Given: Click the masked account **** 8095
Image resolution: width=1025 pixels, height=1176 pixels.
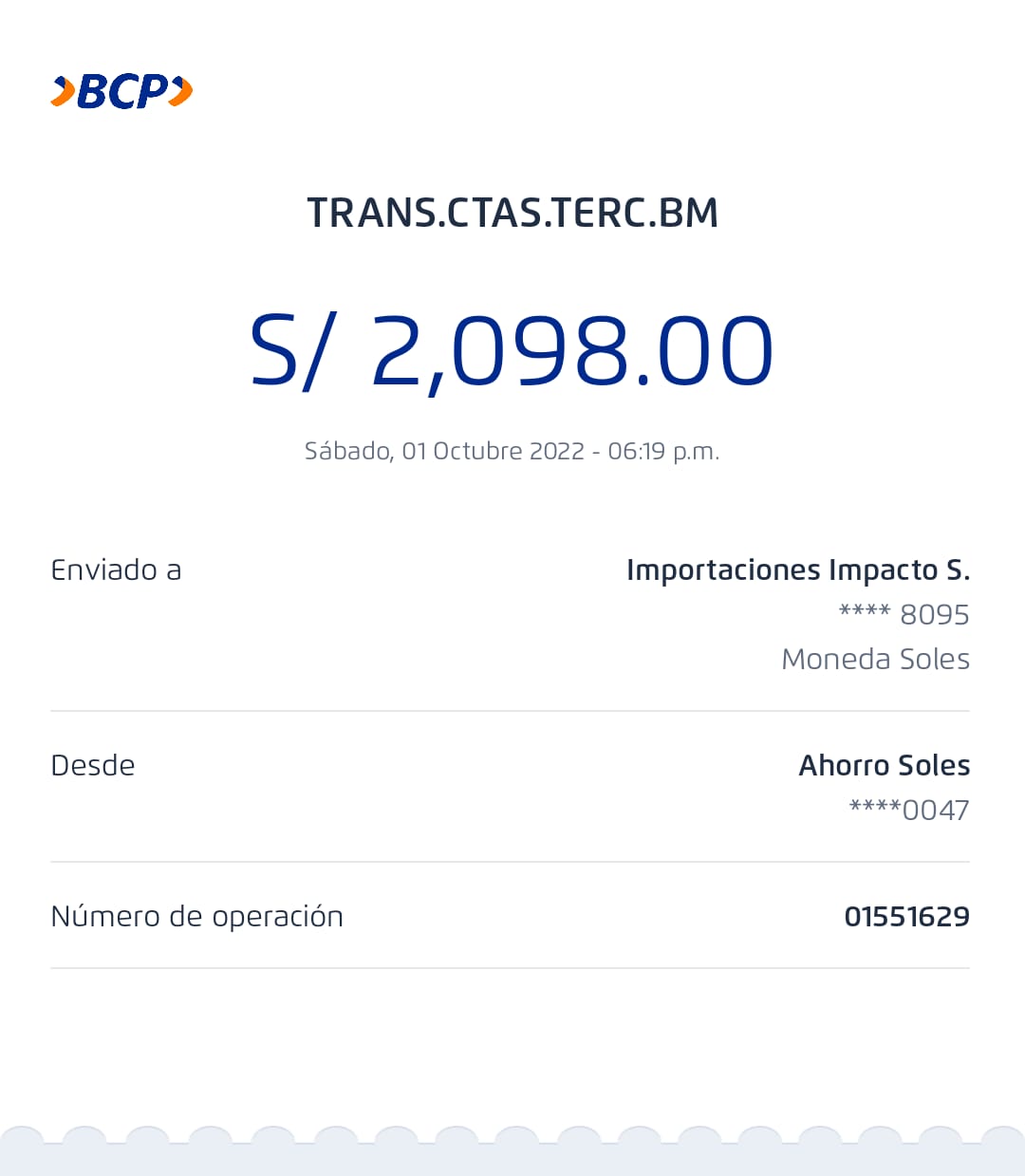Looking at the screenshot, I should coord(904,614).
